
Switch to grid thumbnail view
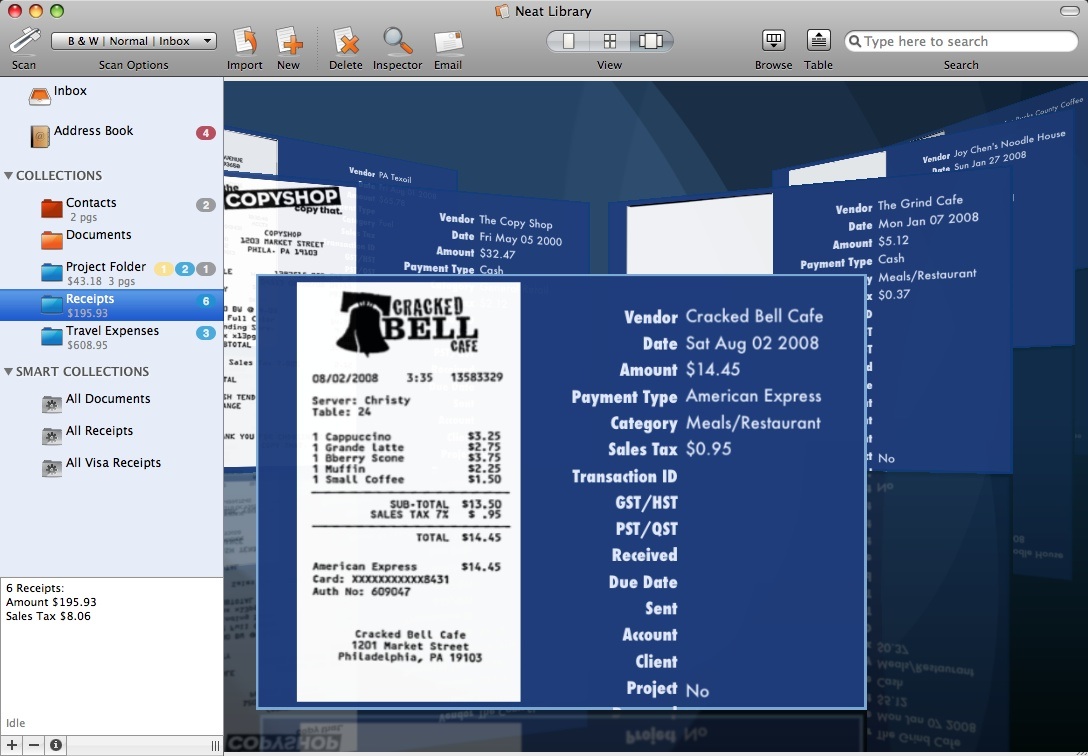(x=610, y=41)
